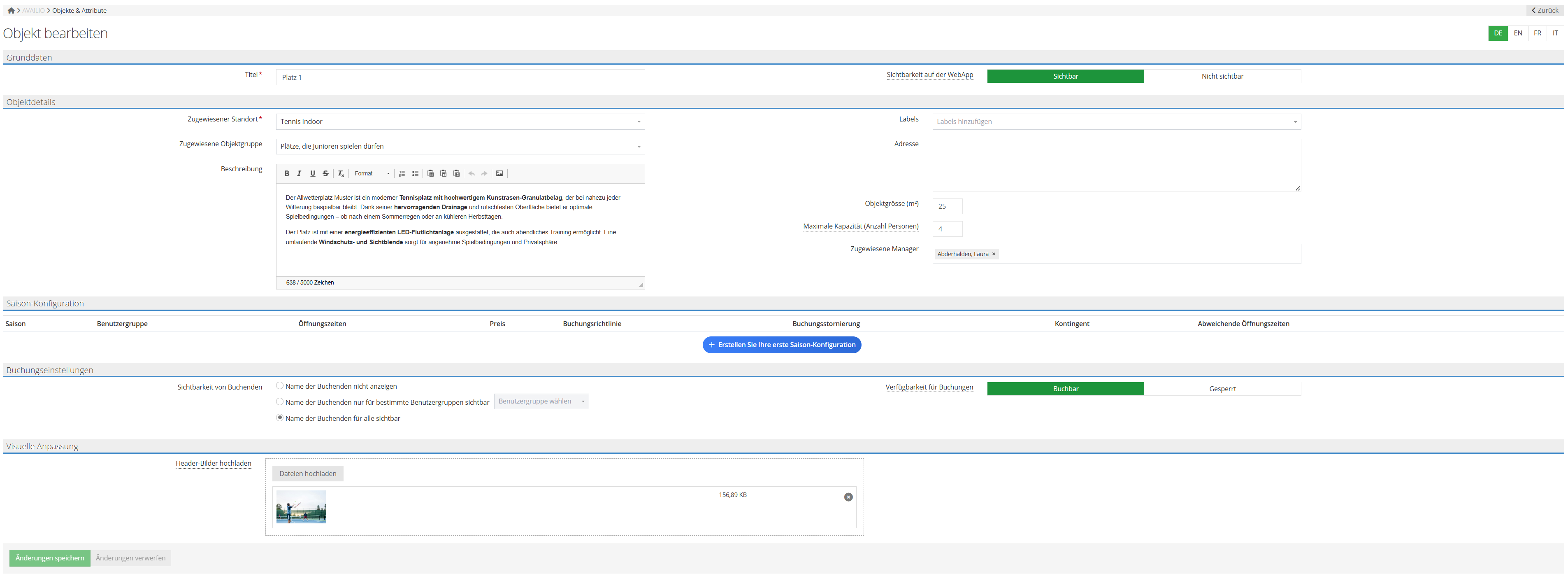Click the paste as plain text icon
Viewport: 1568px width, 581px height.
444,174
